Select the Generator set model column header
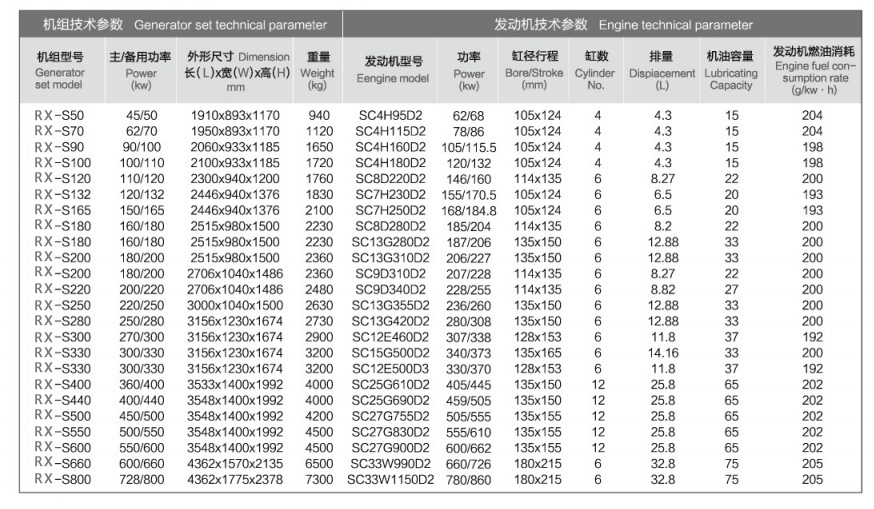 pos(60,70)
